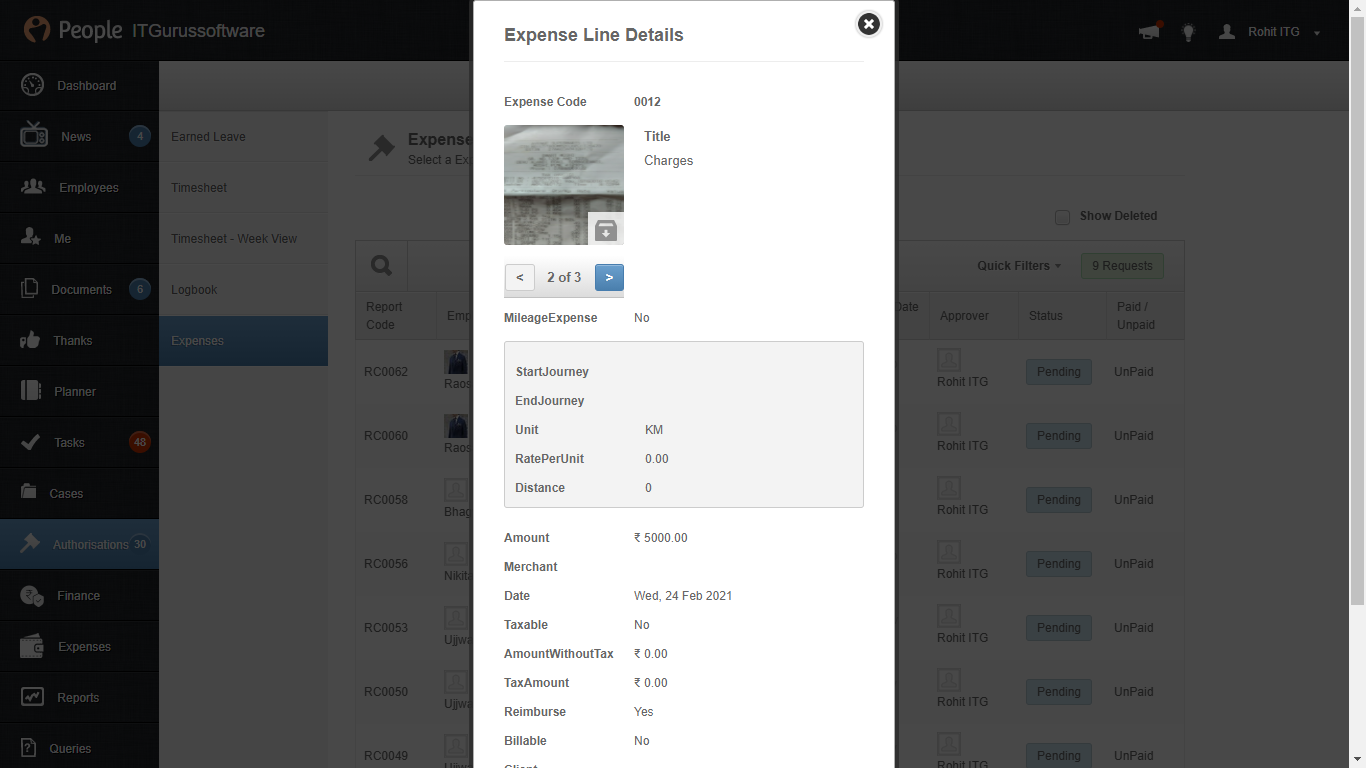
Task: Click the date Wed, 24 Feb 2021
Action: click(683, 596)
